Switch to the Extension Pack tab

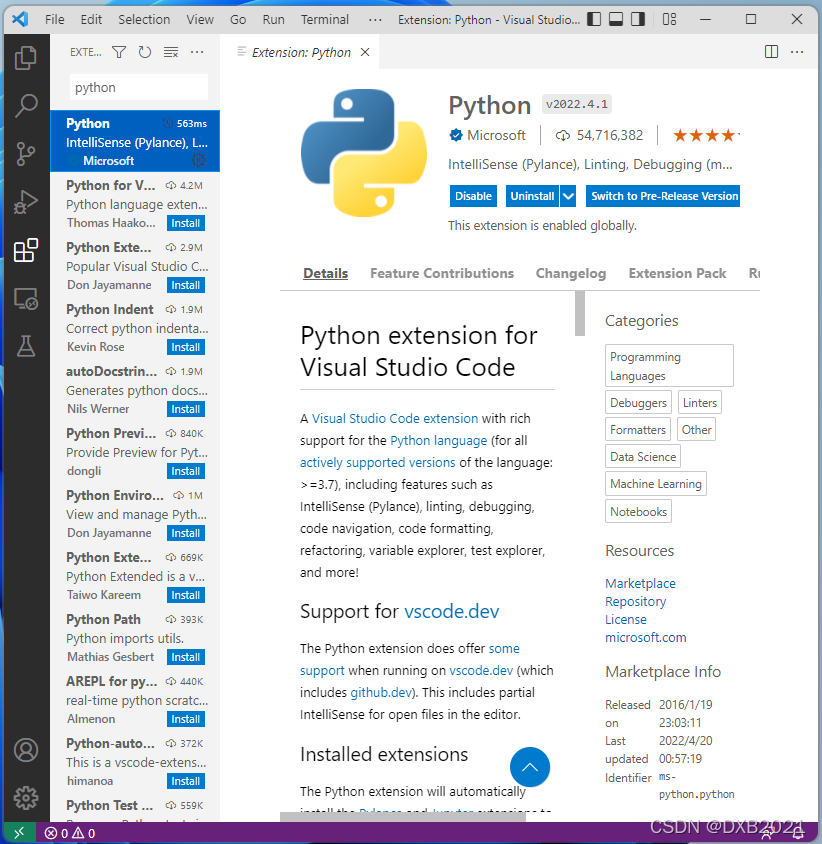pos(677,273)
